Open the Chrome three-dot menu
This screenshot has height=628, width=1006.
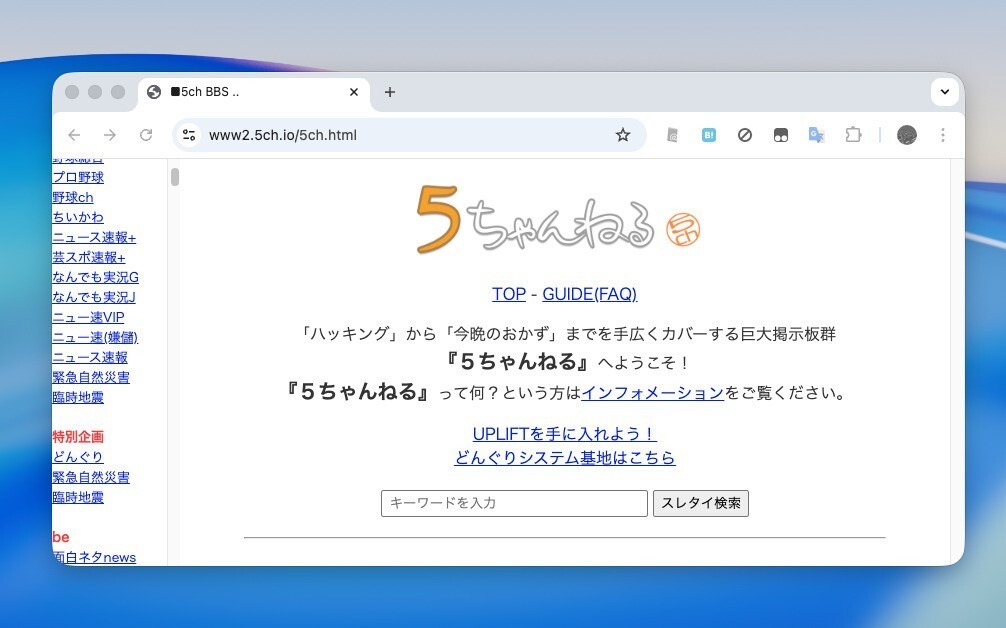click(942, 135)
